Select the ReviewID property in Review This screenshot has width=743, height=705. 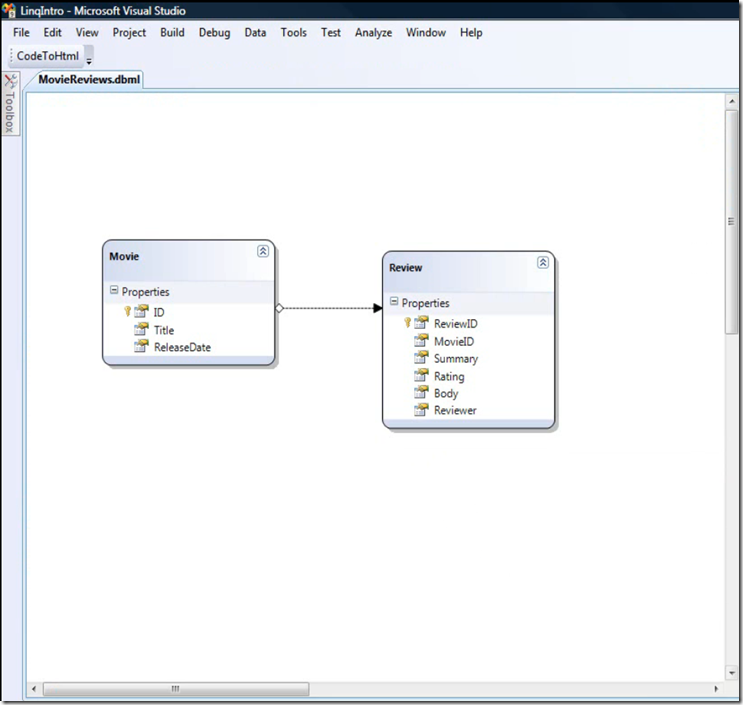coord(455,324)
